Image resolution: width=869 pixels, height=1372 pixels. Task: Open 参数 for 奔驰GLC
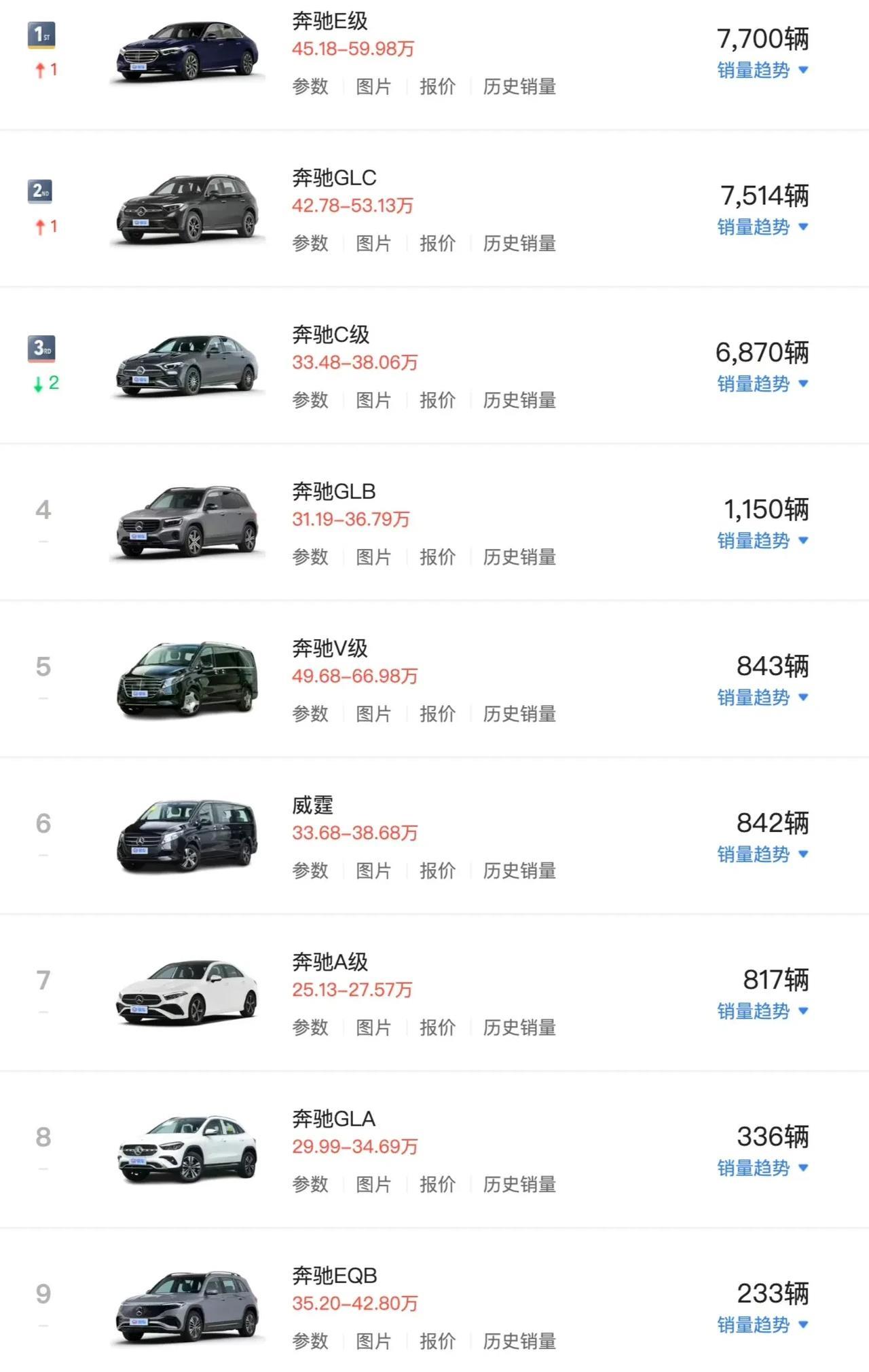pos(310,244)
